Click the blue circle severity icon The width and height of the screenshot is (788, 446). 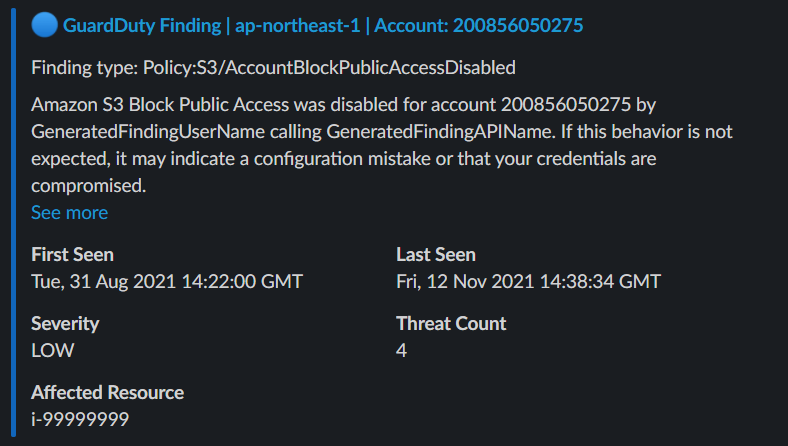[x=43, y=26]
